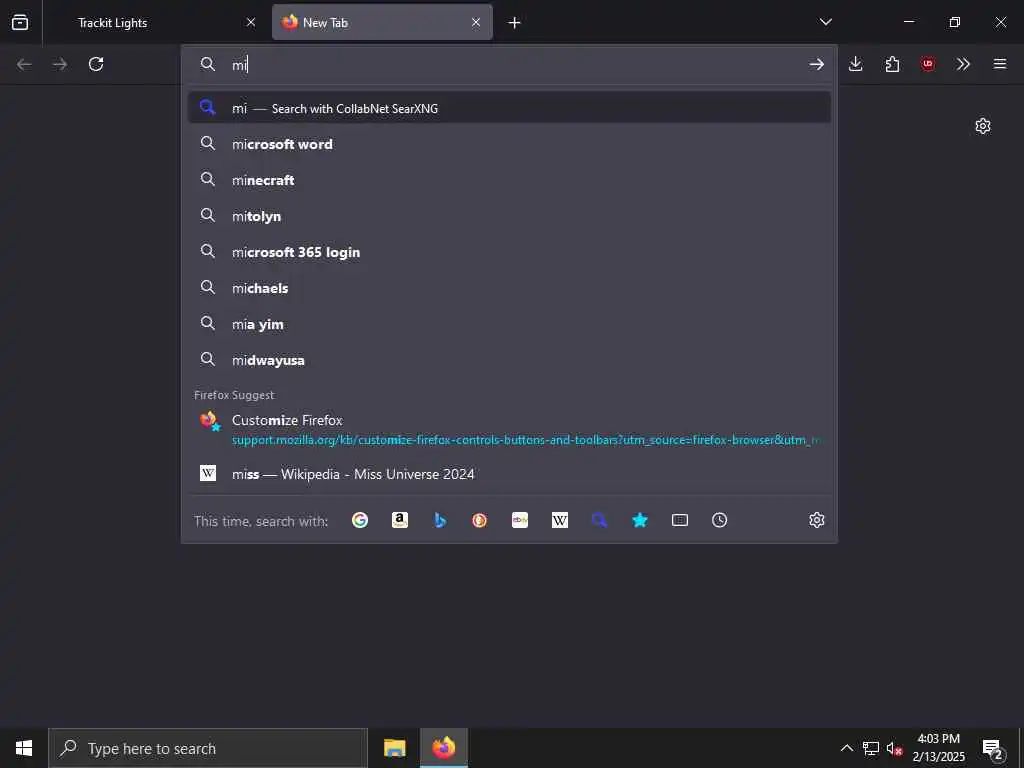Open the Firefox View icon

coord(20,22)
